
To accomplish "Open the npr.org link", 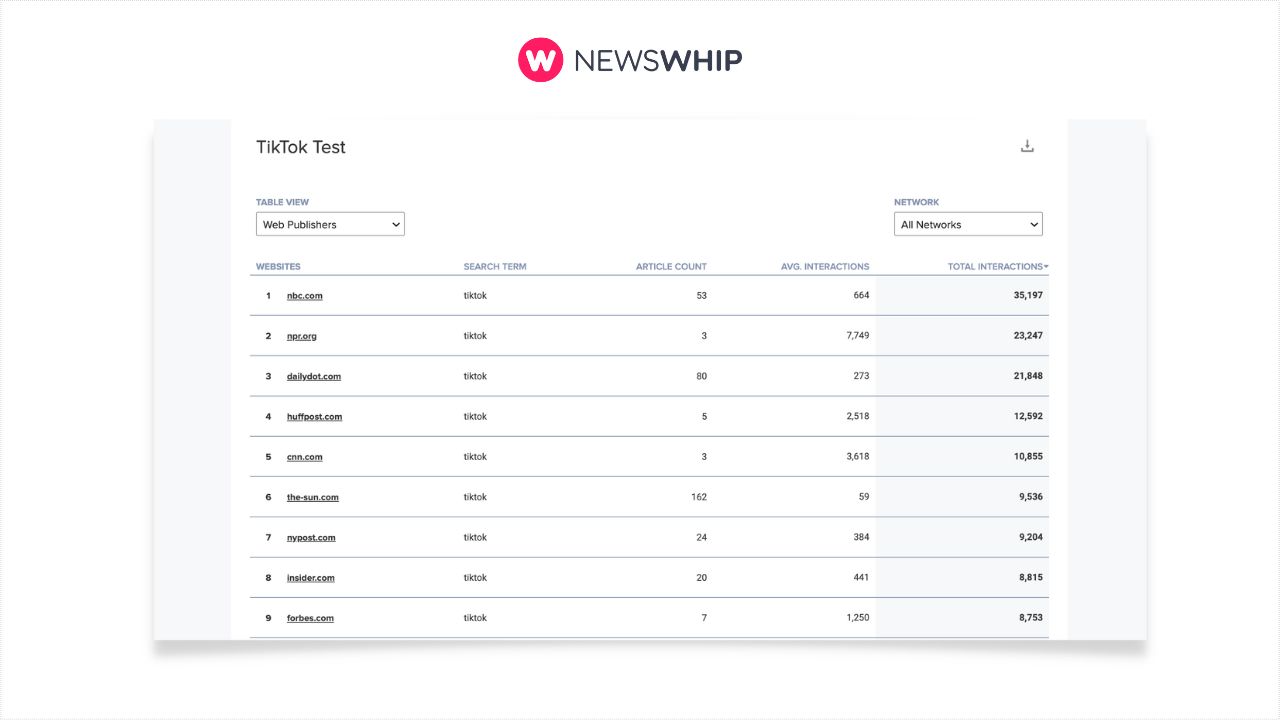I will [302, 336].
